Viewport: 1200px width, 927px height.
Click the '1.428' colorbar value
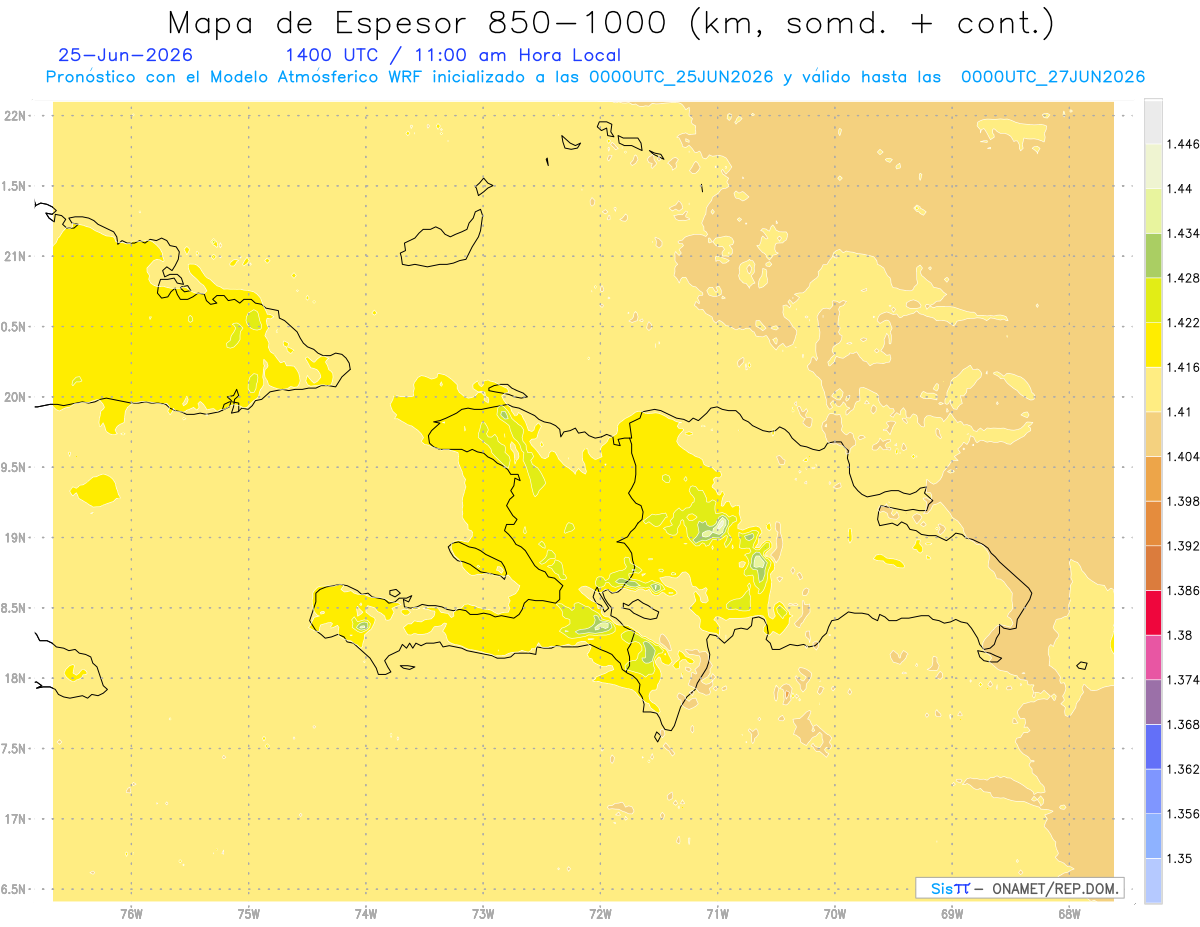pos(1182,278)
